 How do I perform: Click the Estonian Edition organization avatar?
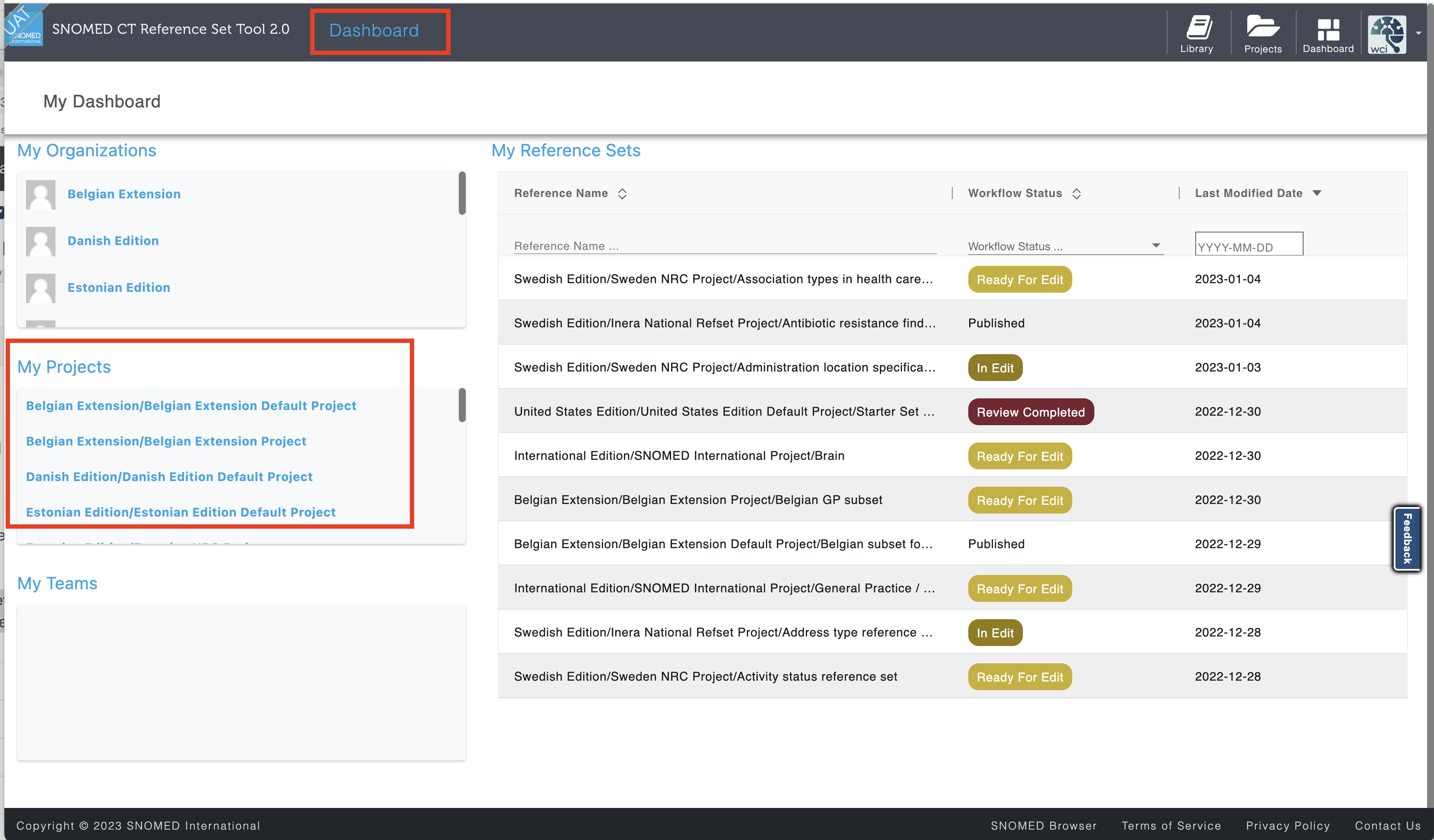[x=40, y=288]
